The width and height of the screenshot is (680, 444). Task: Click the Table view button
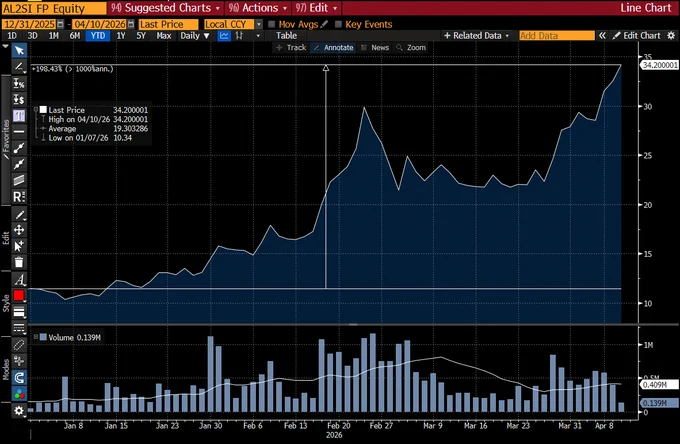(287, 36)
